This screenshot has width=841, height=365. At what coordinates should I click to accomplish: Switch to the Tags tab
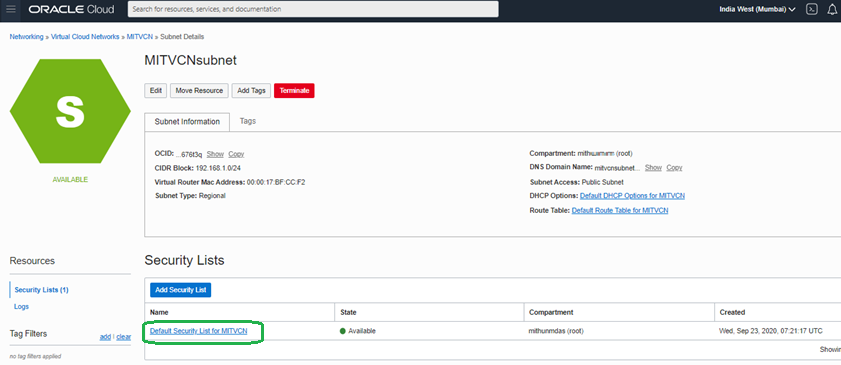click(x=247, y=121)
